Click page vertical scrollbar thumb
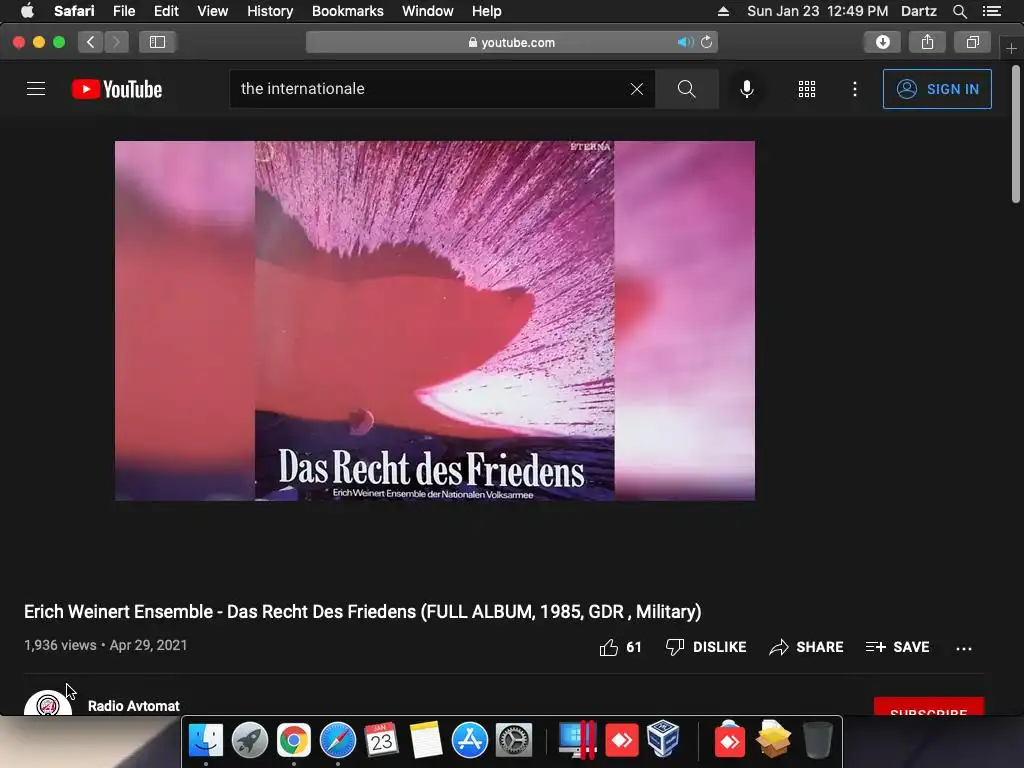The image size is (1024, 768). point(1016,135)
